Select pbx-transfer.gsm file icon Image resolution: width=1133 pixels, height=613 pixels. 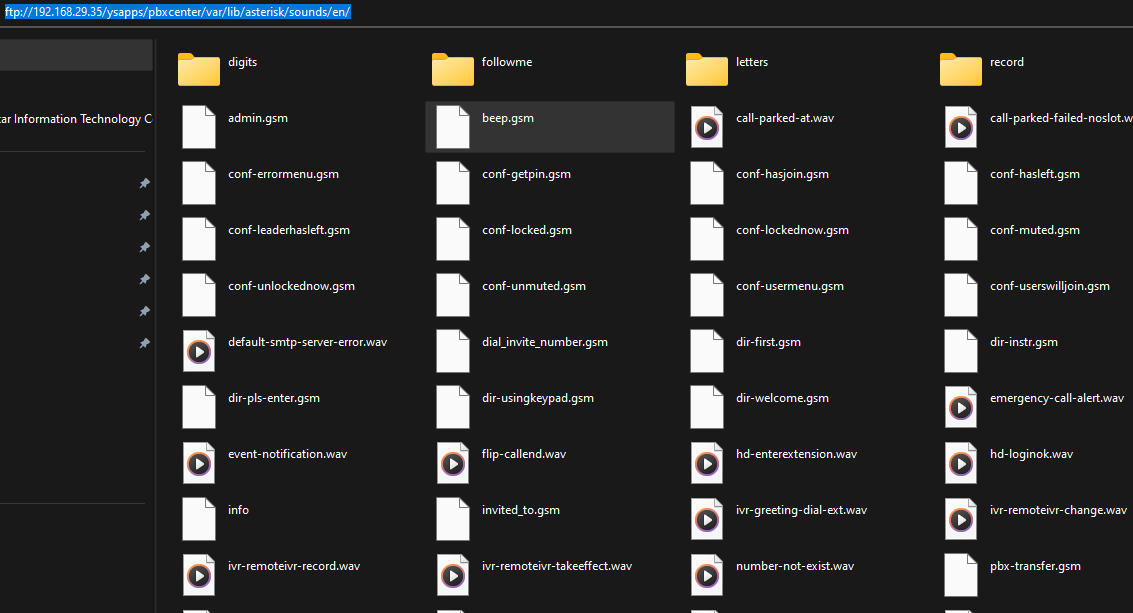pyautogui.click(x=961, y=575)
